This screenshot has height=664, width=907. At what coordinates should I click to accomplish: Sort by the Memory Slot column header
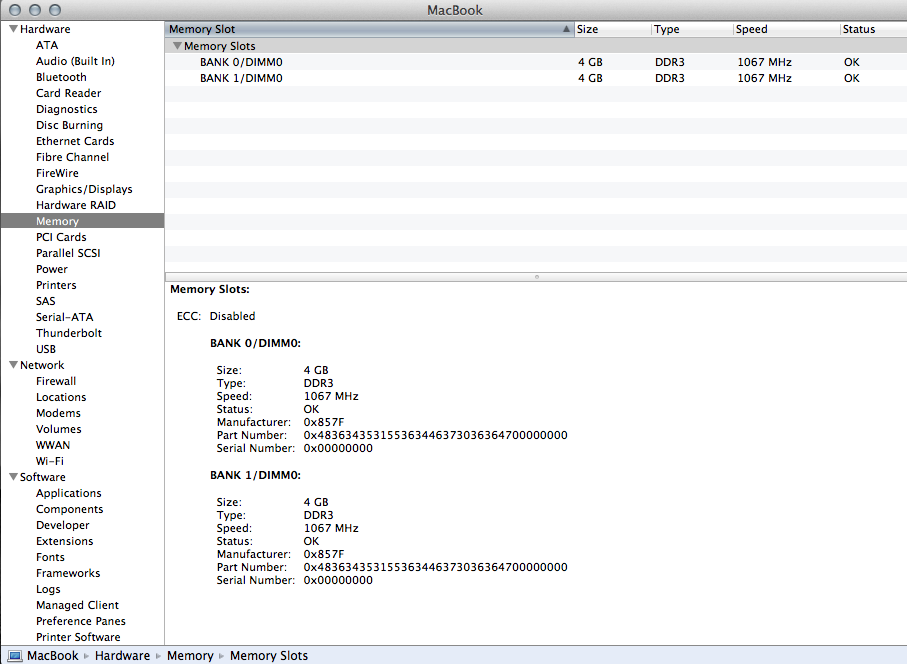click(369, 29)
